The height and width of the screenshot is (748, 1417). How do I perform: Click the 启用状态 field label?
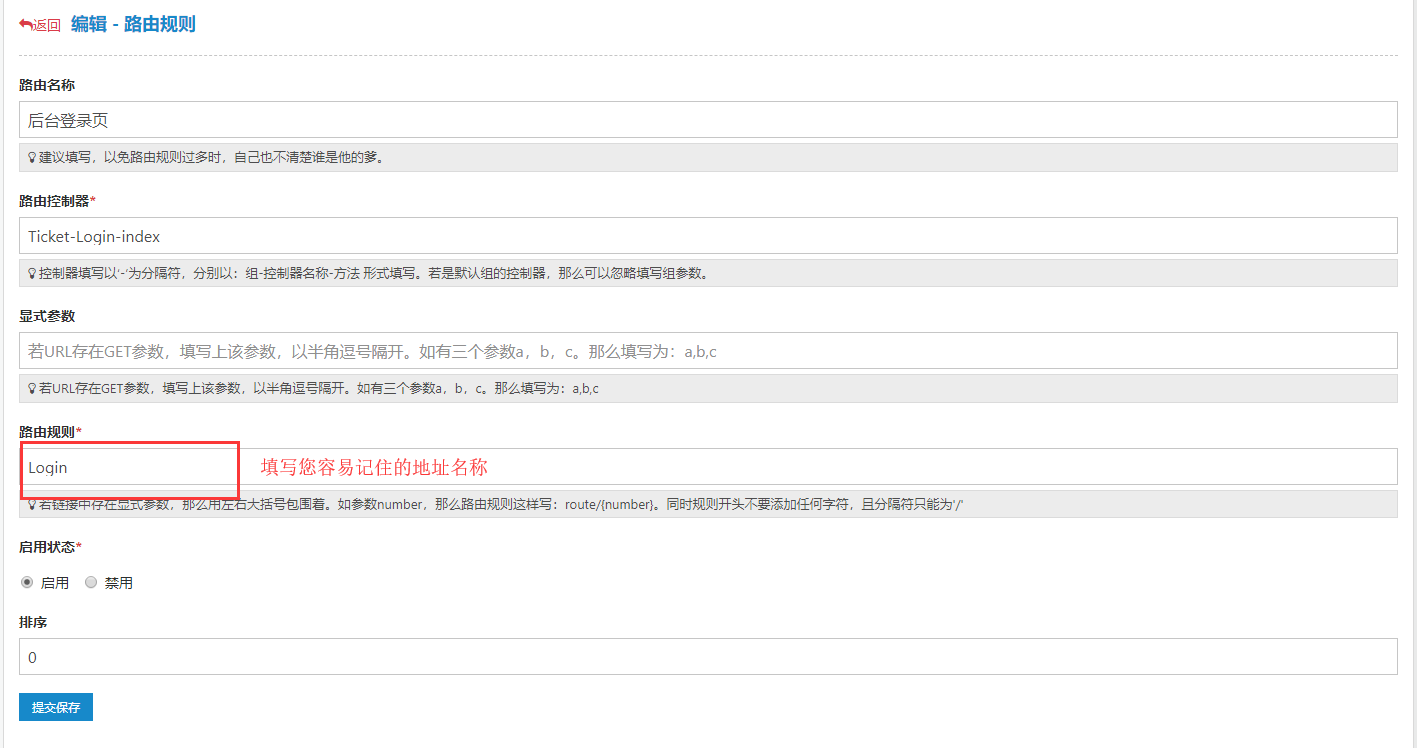pyautogui.click(x=50, y=547)
